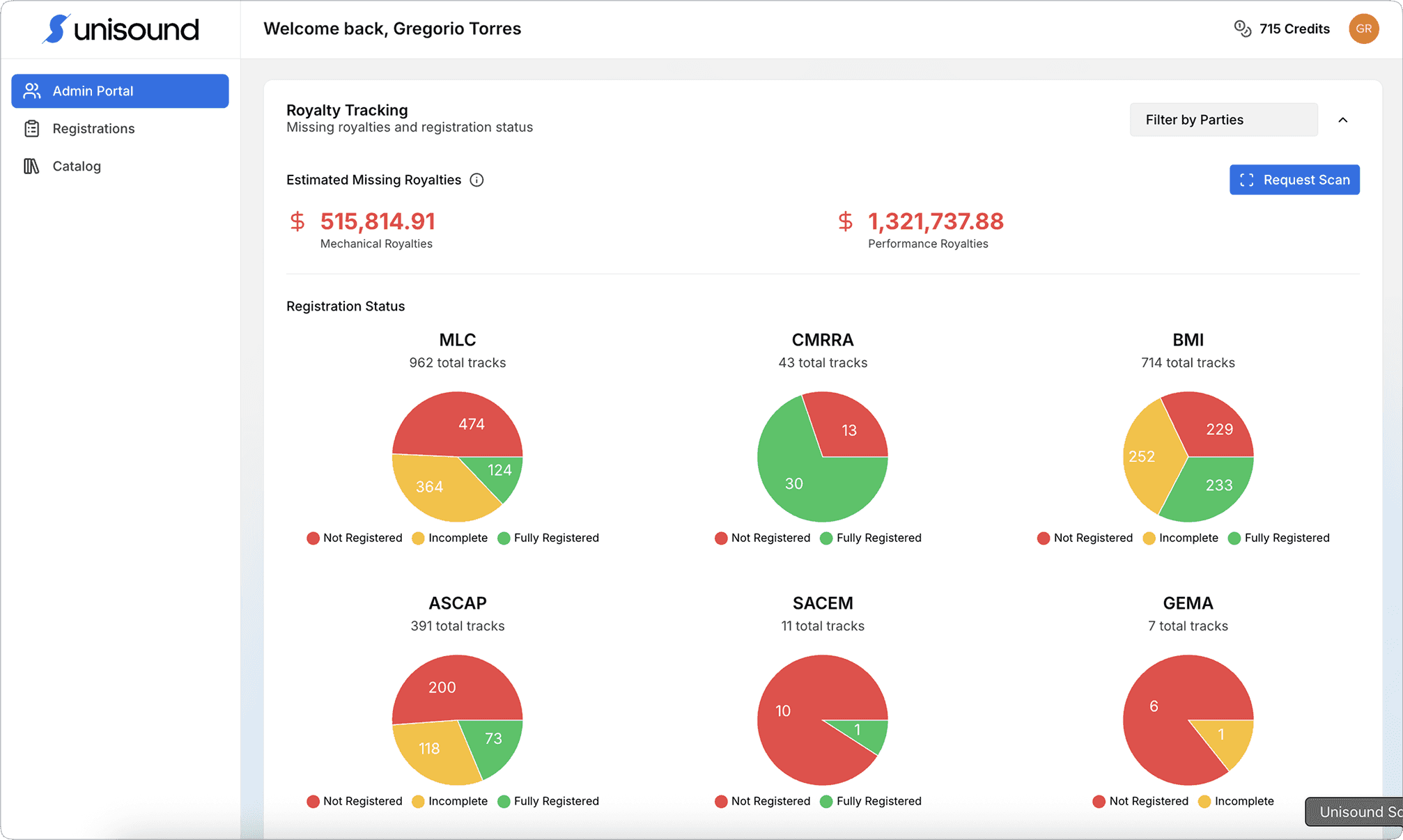Toggle ASCAP Fully Registered legend
1403x840 pixels.
548,802
